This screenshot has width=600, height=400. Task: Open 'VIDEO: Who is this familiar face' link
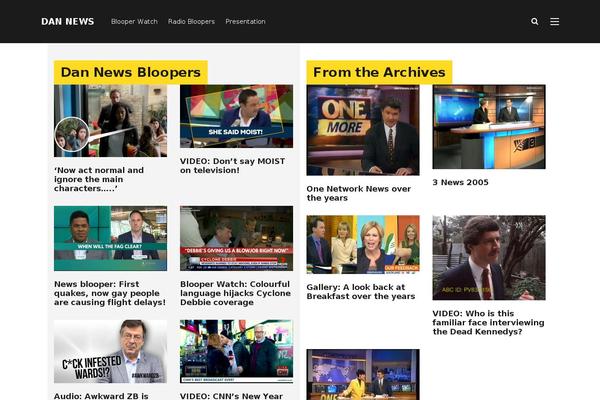pyautogui.click(x=488, y=322)
